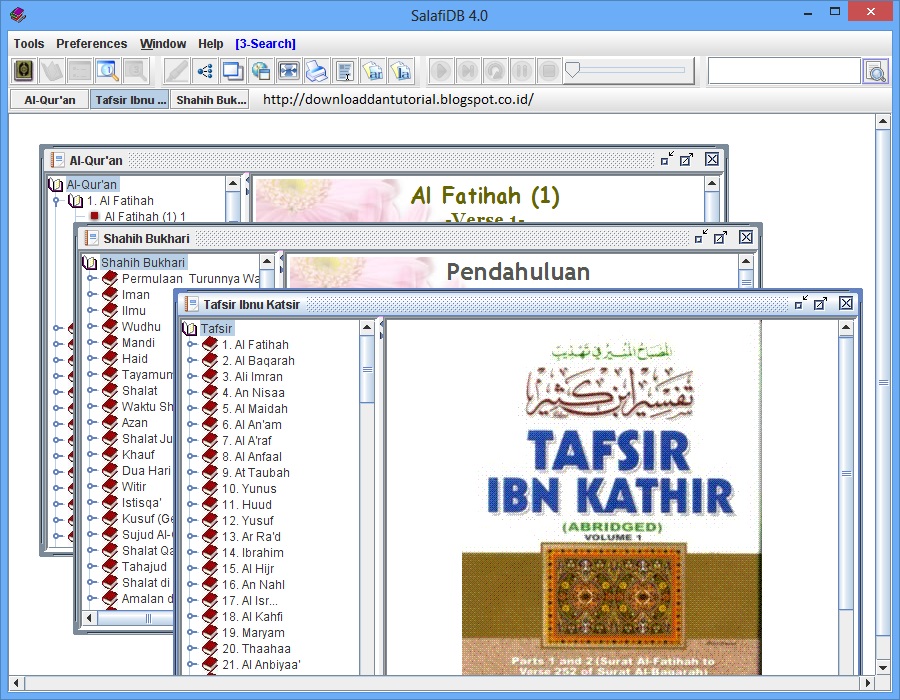Click the printer icon in the toolbar

pyautogui.click(x=316, y=71)
